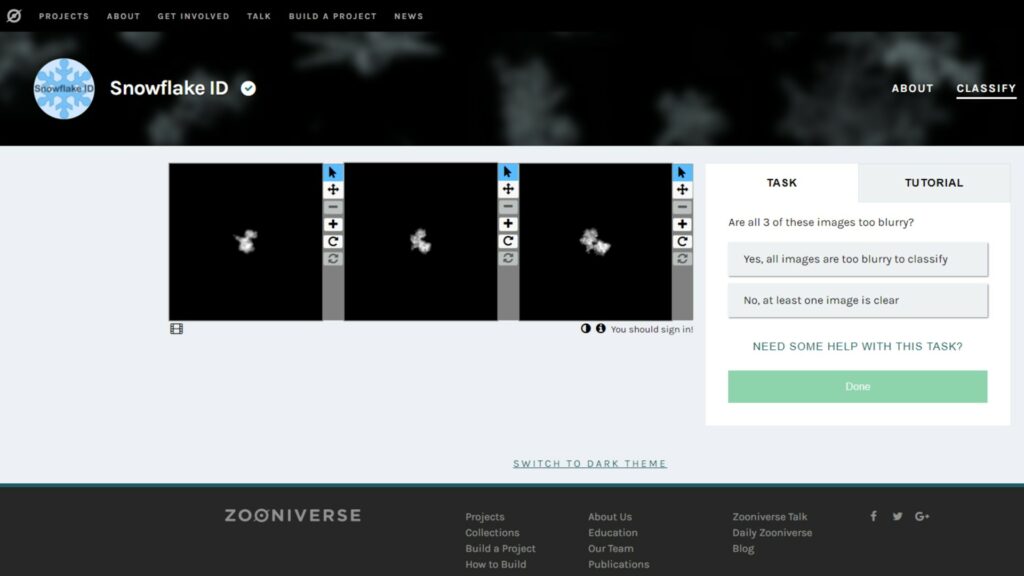Reset view of first snowflake image
This screenshot has height=576, width=1024.
tap(333, 259)
